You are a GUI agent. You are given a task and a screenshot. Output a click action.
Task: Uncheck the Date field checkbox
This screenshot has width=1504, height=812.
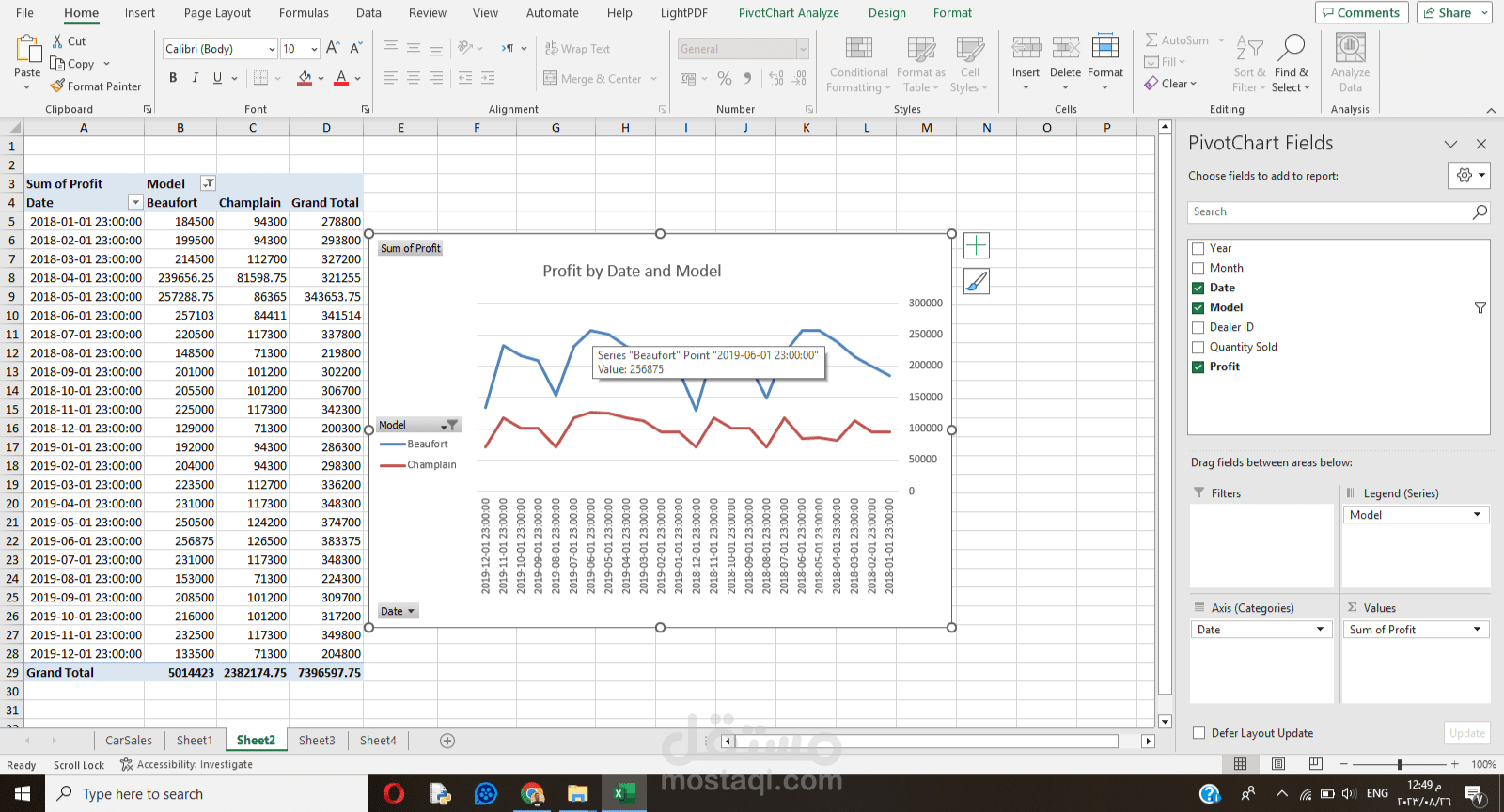(1198, 289)
